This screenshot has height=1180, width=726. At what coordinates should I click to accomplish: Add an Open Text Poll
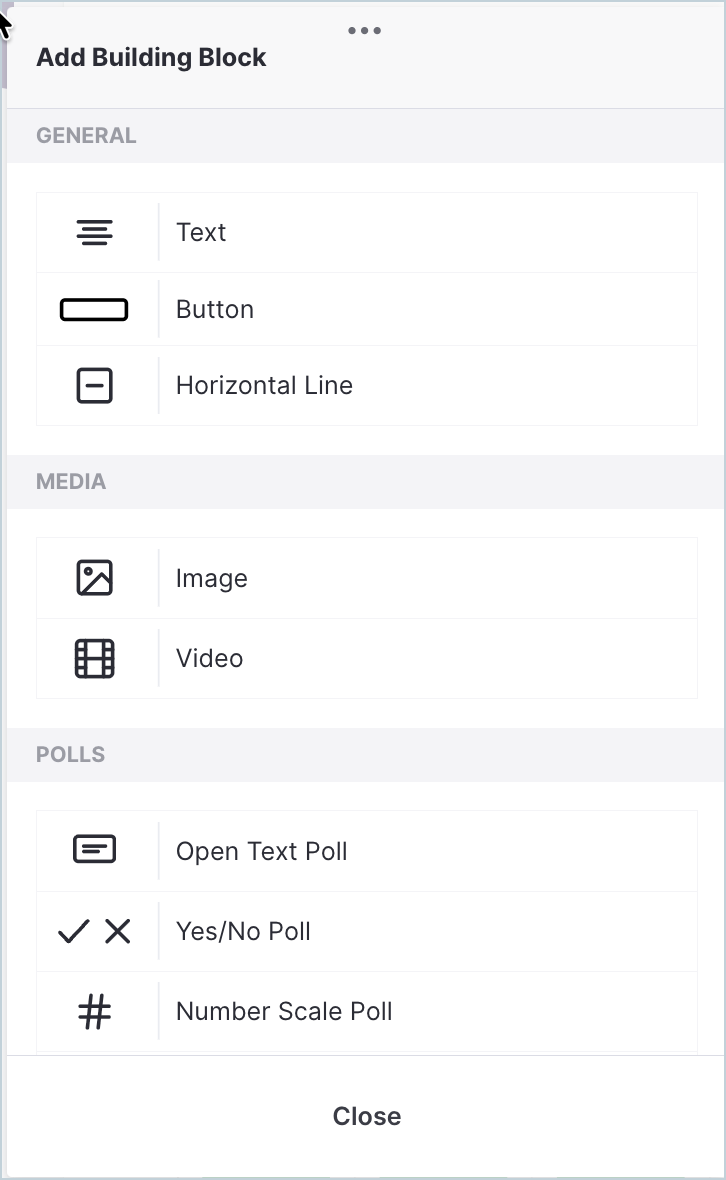(367, 851)
